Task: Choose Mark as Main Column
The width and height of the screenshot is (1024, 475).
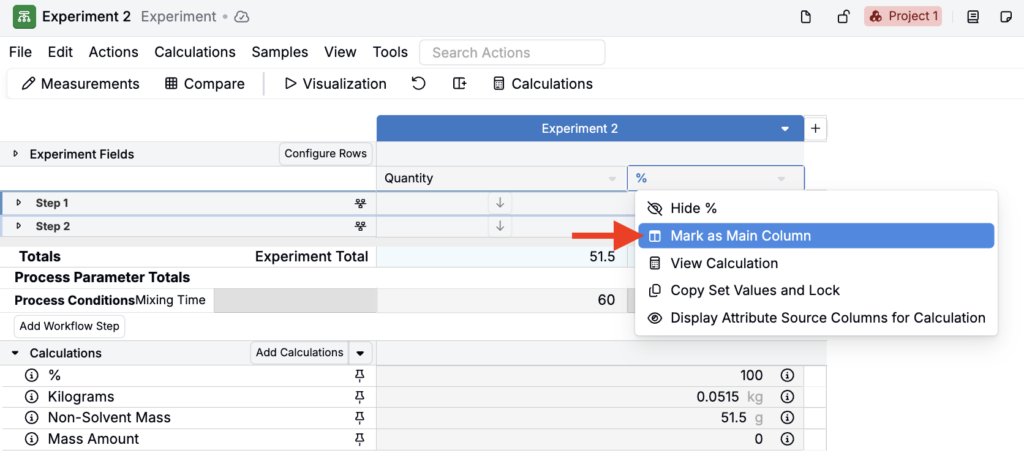Action: tap(816, 236)
